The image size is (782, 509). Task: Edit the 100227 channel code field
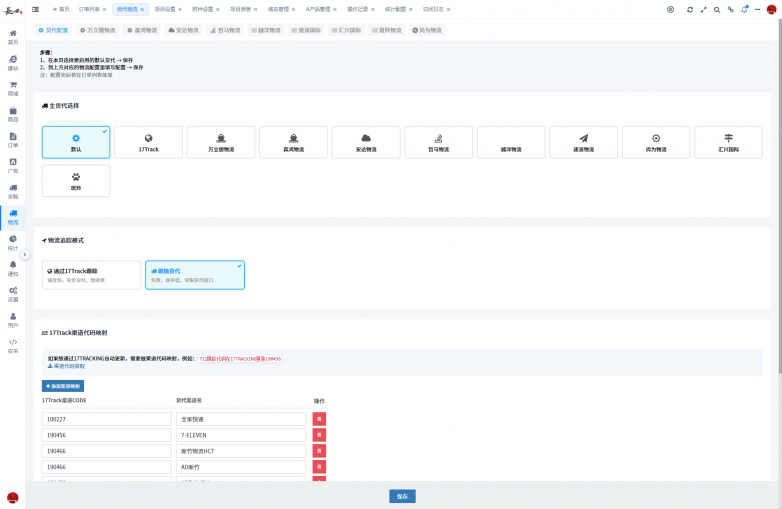click(107, 419)
